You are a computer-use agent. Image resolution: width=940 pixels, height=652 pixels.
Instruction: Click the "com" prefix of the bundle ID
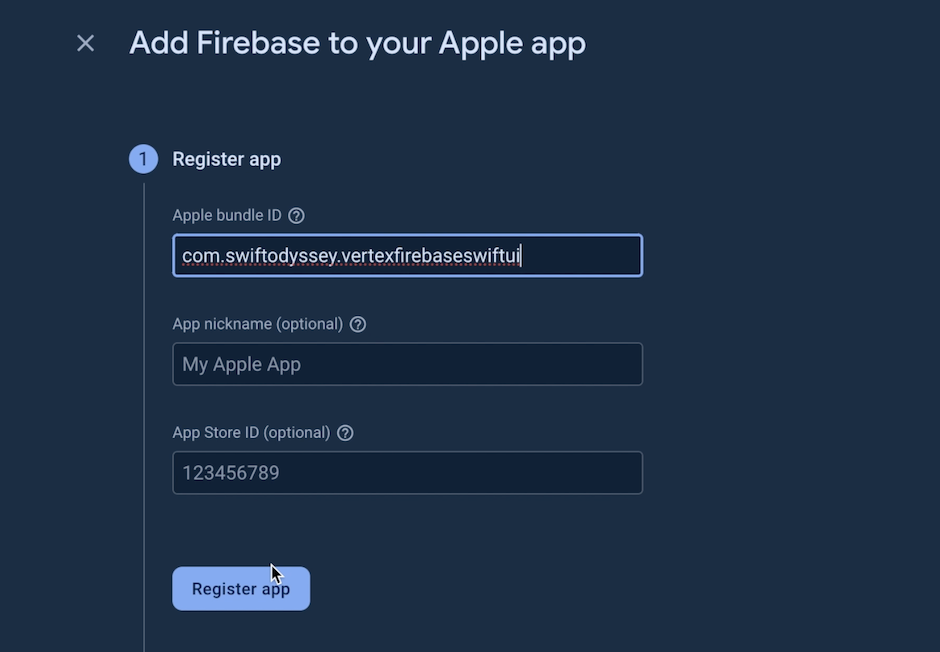(x=197, y=256)
